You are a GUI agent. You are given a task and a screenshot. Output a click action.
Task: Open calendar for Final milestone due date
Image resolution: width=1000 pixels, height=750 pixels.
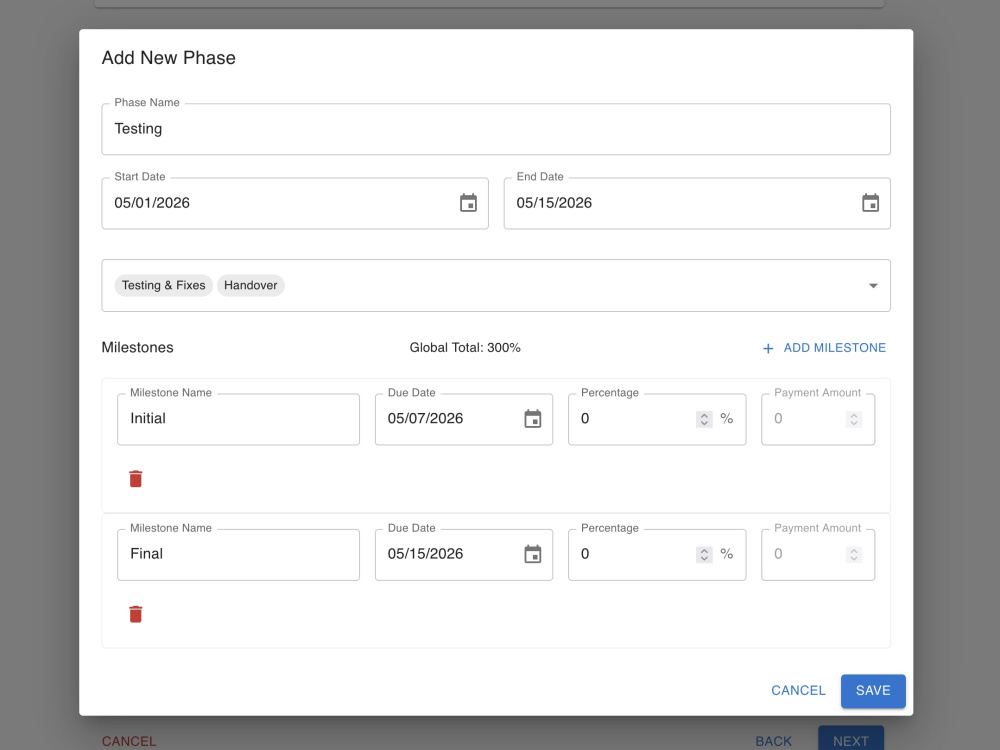533,554
